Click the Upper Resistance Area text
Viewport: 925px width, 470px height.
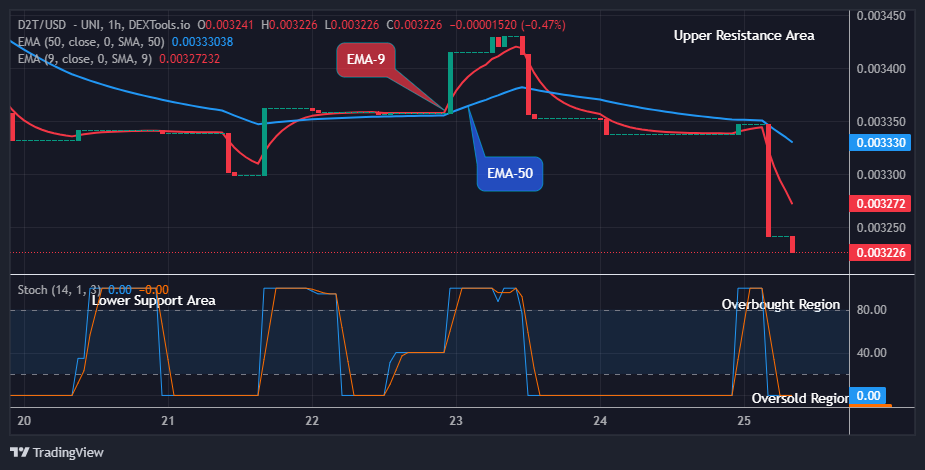point(744,35)
